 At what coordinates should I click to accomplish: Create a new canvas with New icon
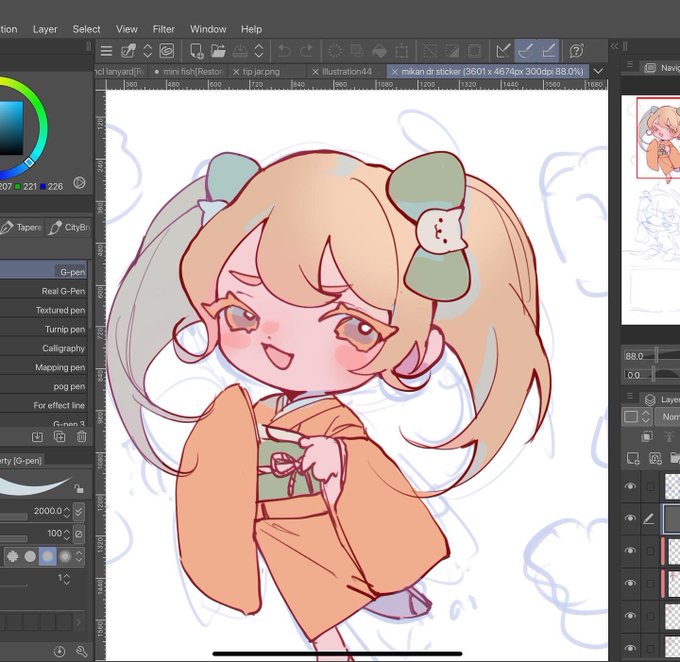[196, 51]
